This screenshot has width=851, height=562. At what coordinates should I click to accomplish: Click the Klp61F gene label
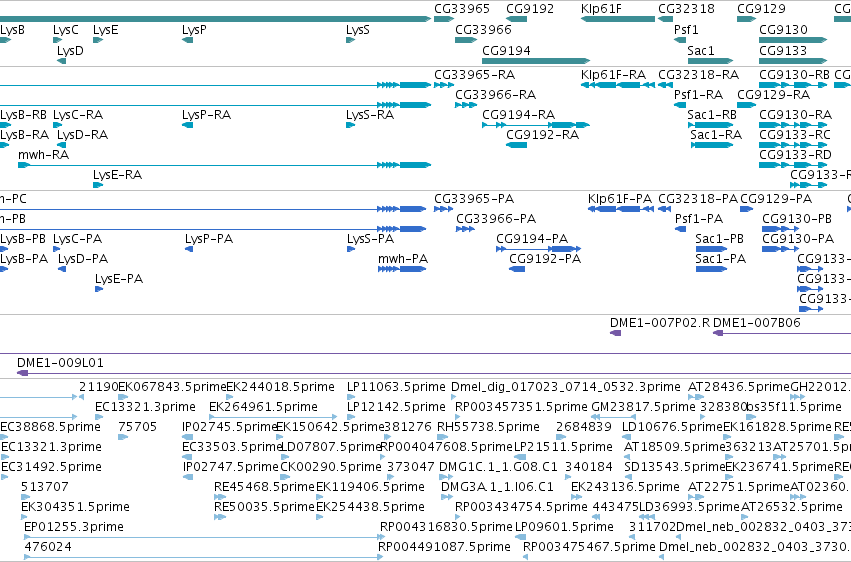pyautogui.click(x=601, y=9)
